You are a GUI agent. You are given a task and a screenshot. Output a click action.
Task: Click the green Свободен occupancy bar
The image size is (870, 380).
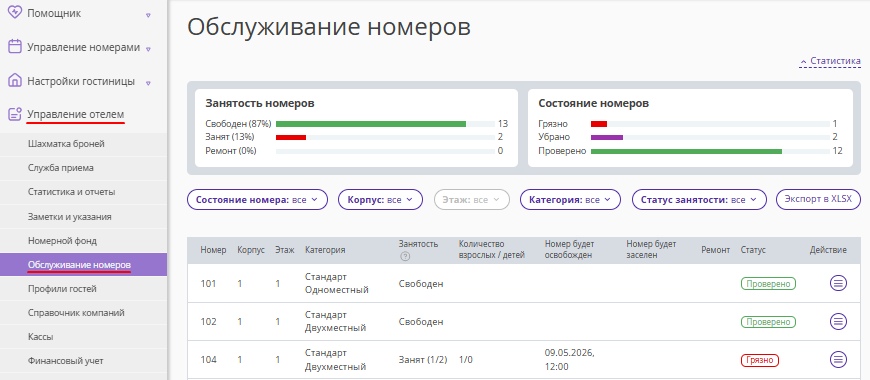(371, 124)
